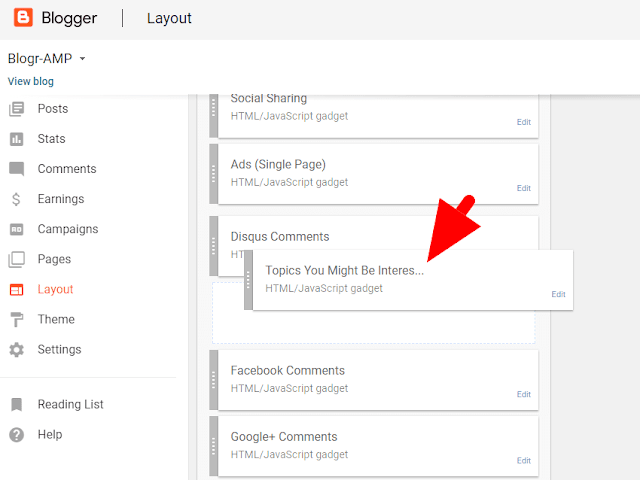This screenshot has width=640, height=480.
Task: Click the Reading List bookmark icon
Action: [x=16, y=404]
